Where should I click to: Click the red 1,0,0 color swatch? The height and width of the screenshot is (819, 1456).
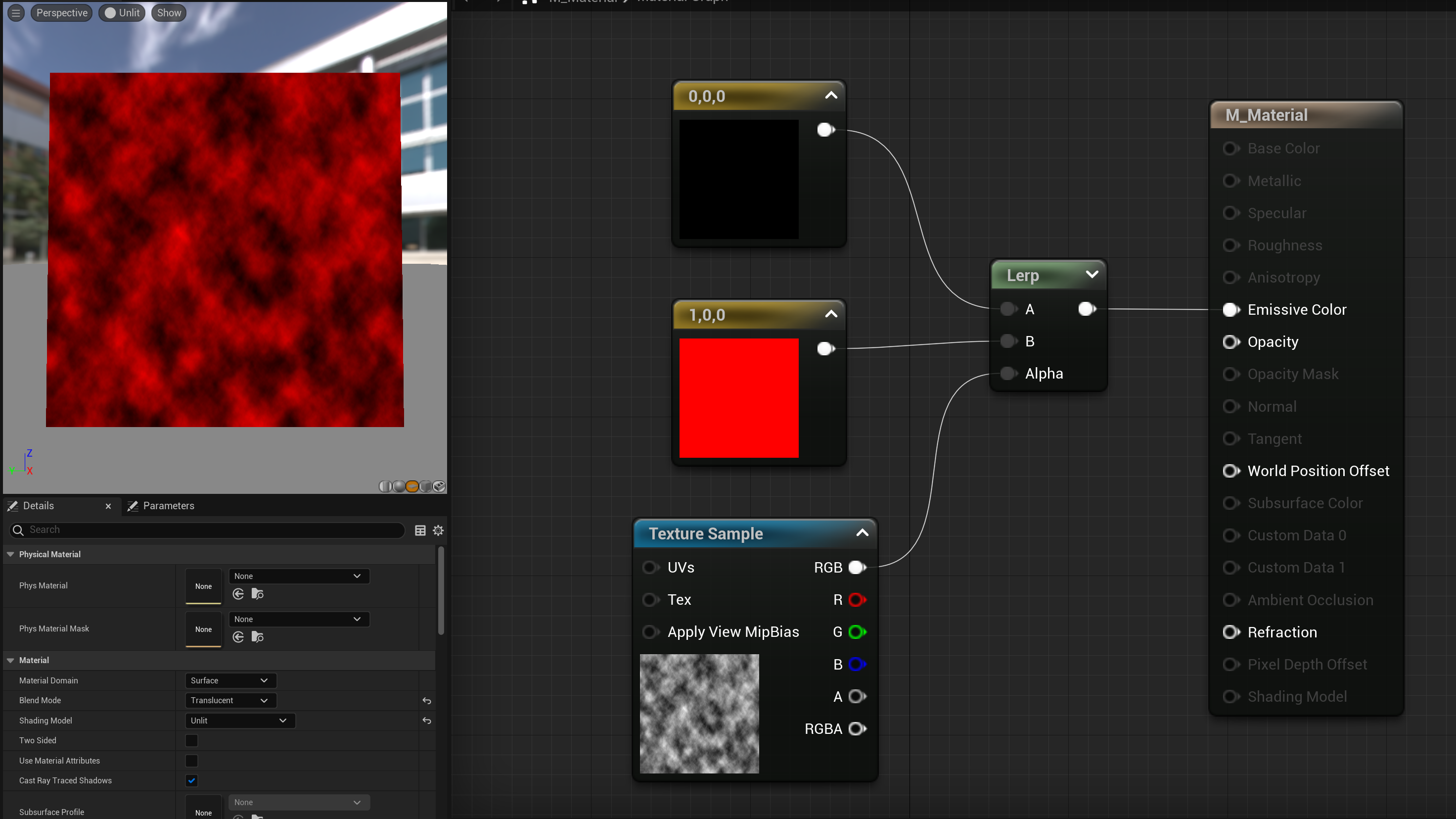739,397
